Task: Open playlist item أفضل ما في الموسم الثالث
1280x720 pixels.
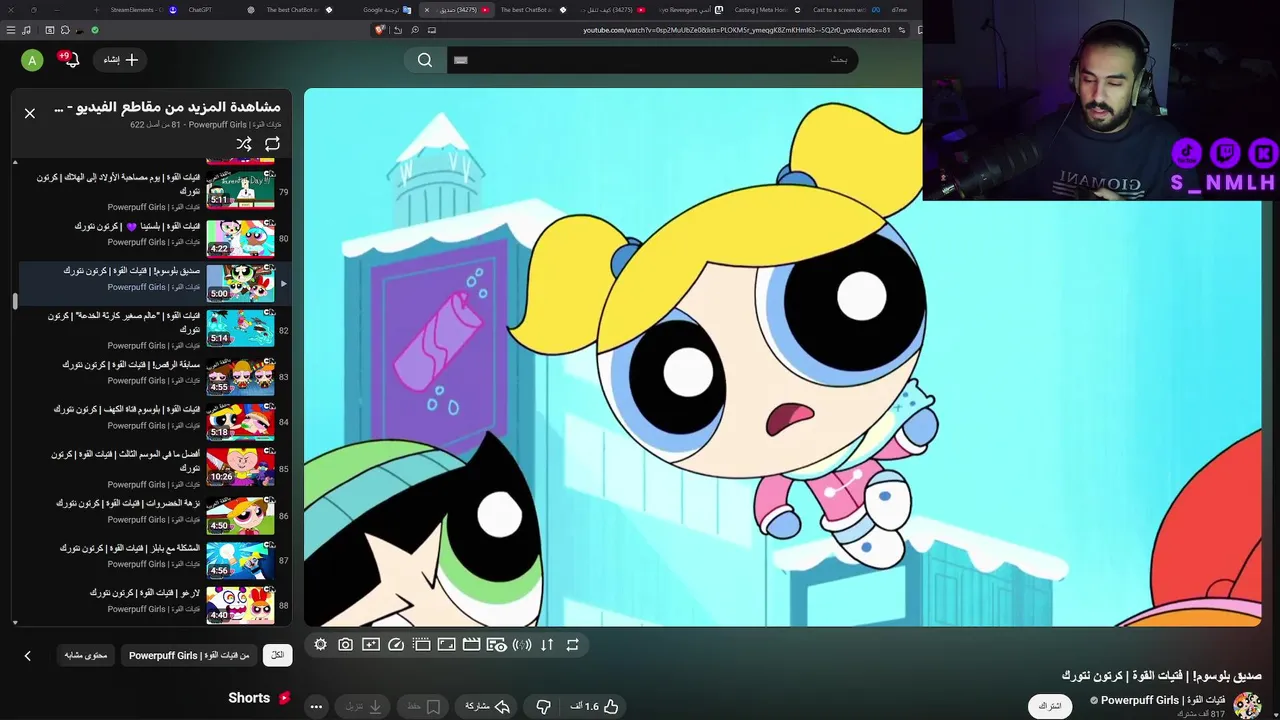Action: [154, 467]
